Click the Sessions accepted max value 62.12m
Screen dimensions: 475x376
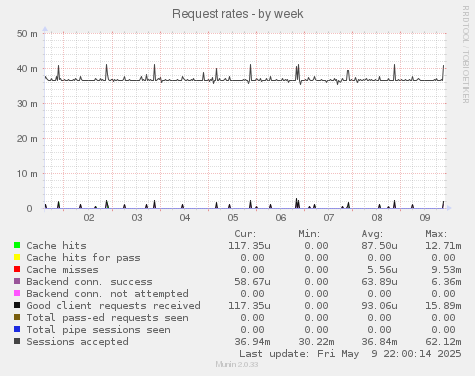tap(443, 342)
